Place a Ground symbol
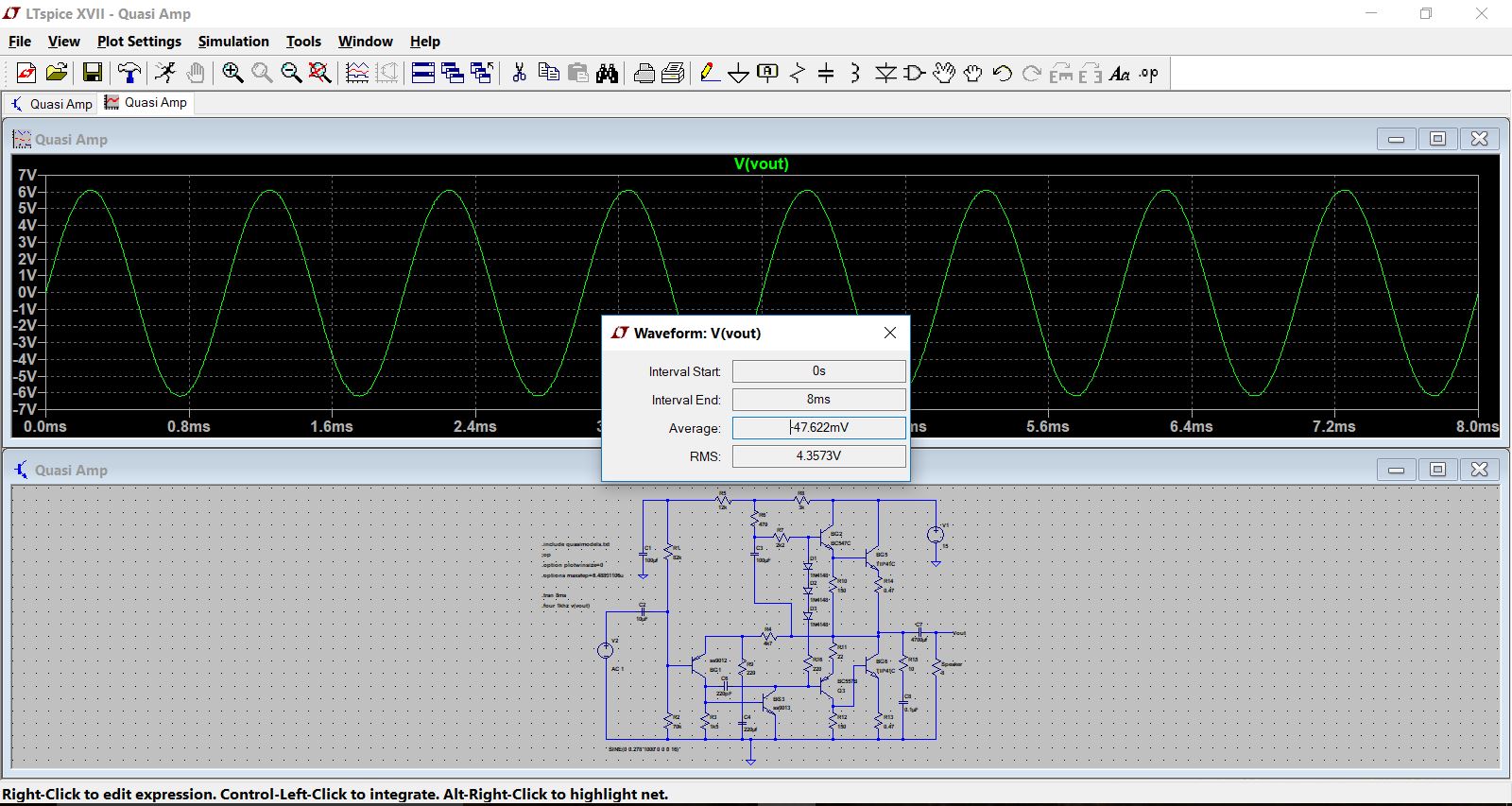Screen dimensions: 1512x806 tap(739, 73)
